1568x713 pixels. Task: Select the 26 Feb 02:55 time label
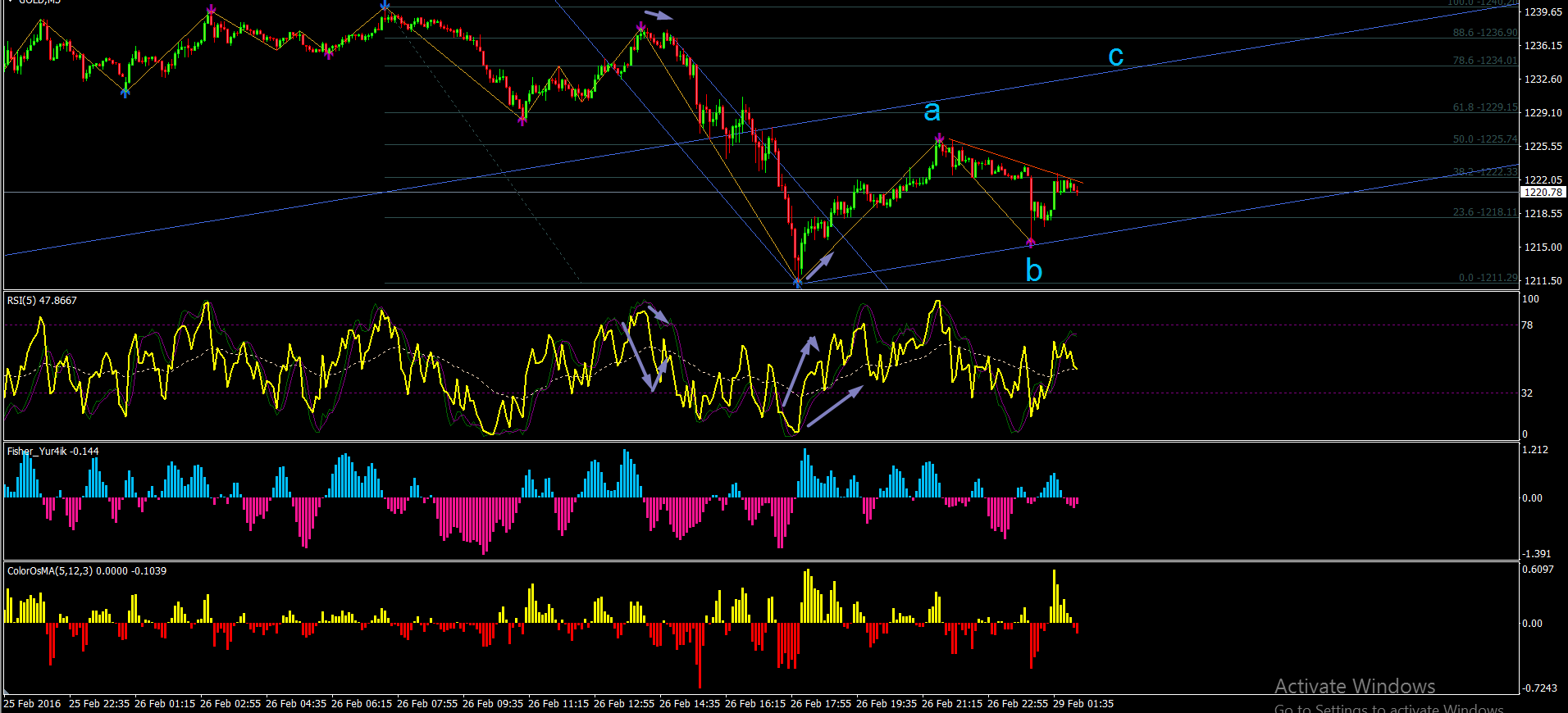coord(230,704)
